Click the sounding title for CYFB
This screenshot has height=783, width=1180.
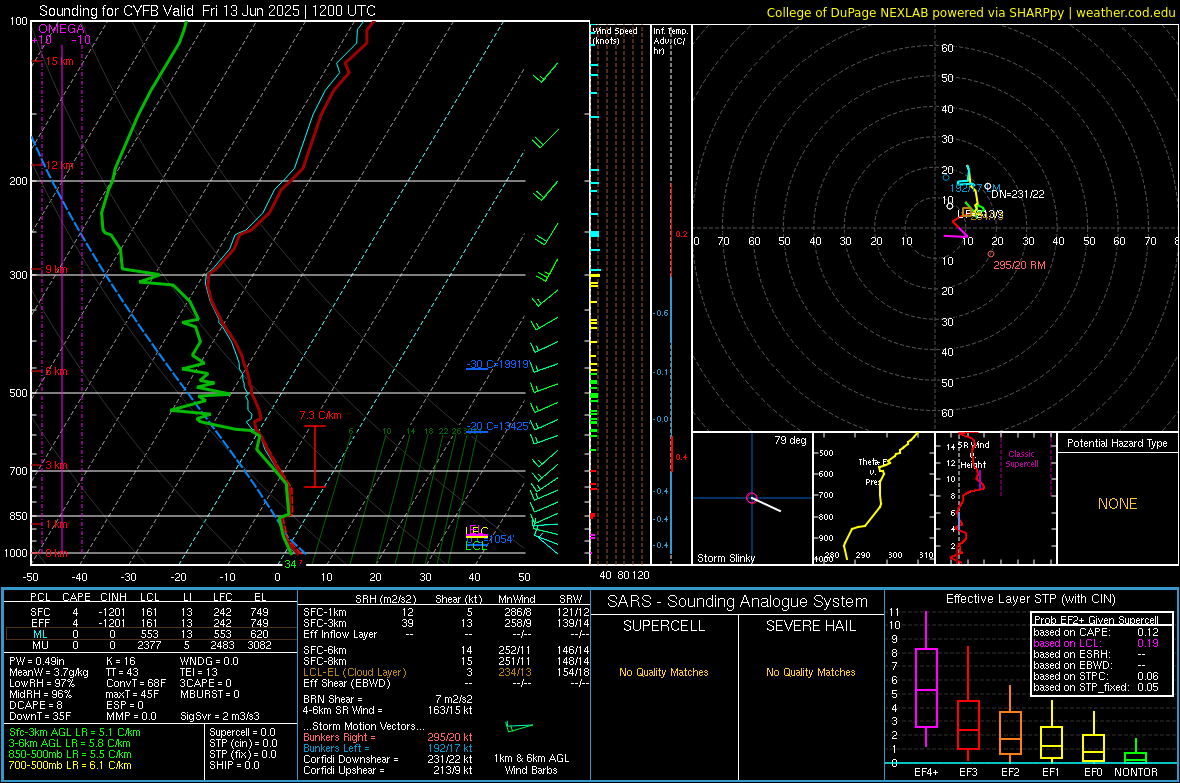coord(207,11)
